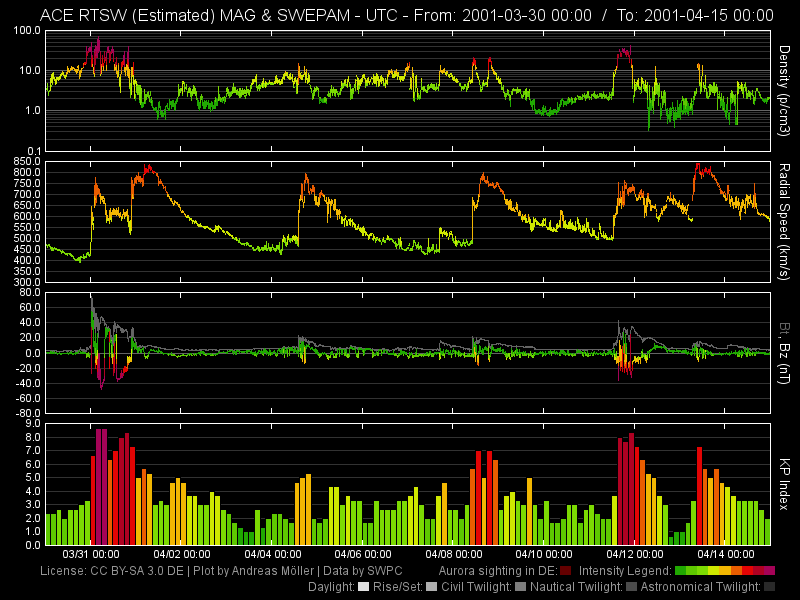800x600 pixels.
Task: Click the 'ACE RTSW (Estimated) MAG & SWEPAM' title
Action: [x=195, y=15]
